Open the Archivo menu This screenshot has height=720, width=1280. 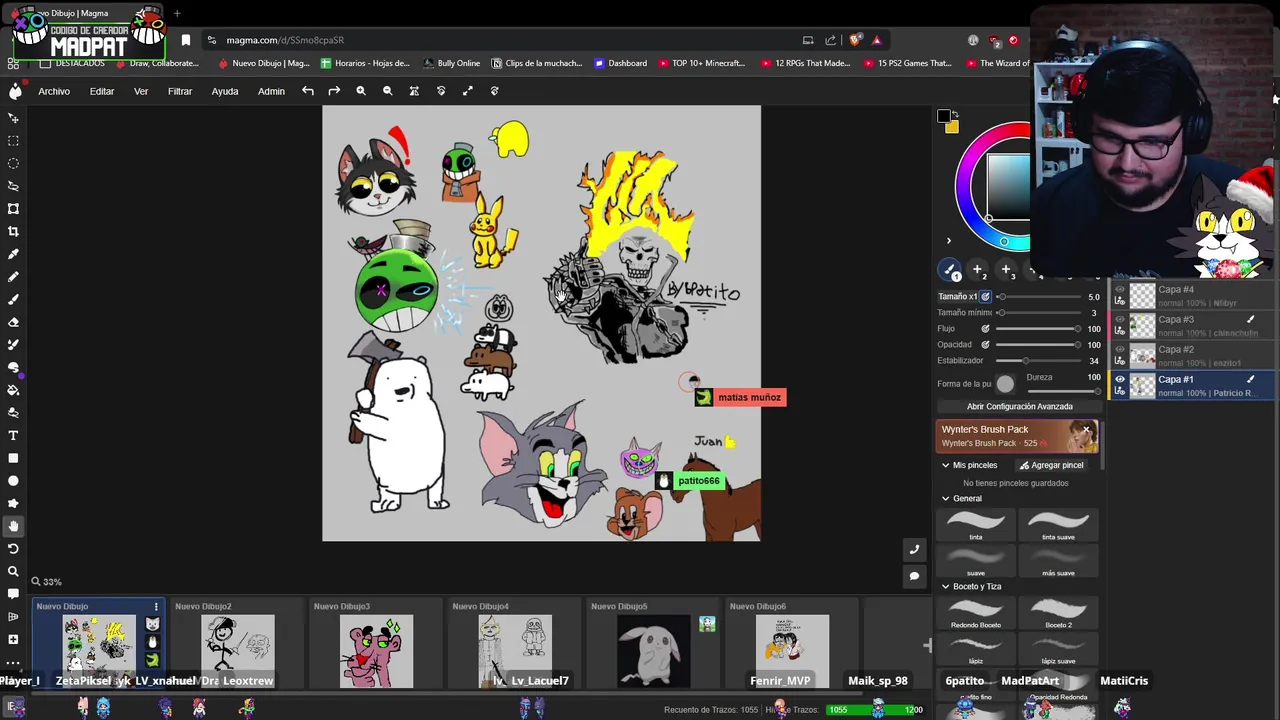(54, 91)
